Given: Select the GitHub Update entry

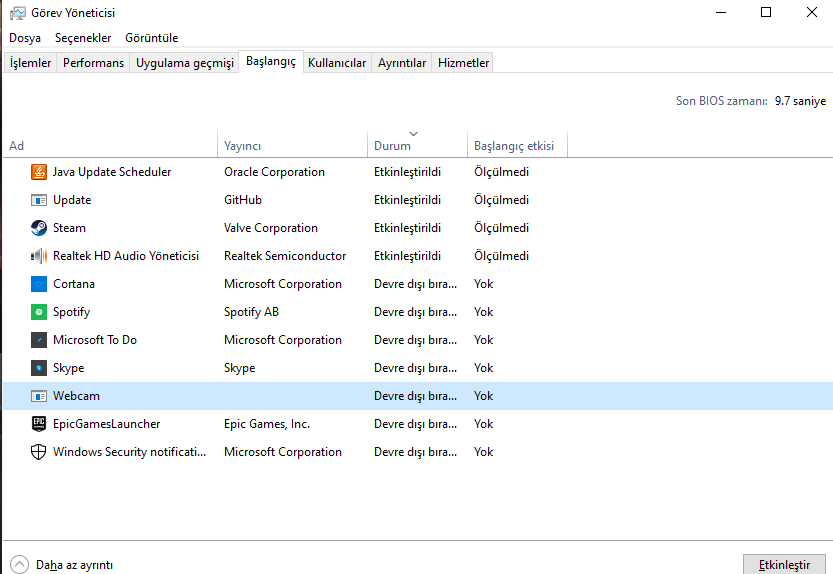Looking at the screenshot, I should 72,200.
